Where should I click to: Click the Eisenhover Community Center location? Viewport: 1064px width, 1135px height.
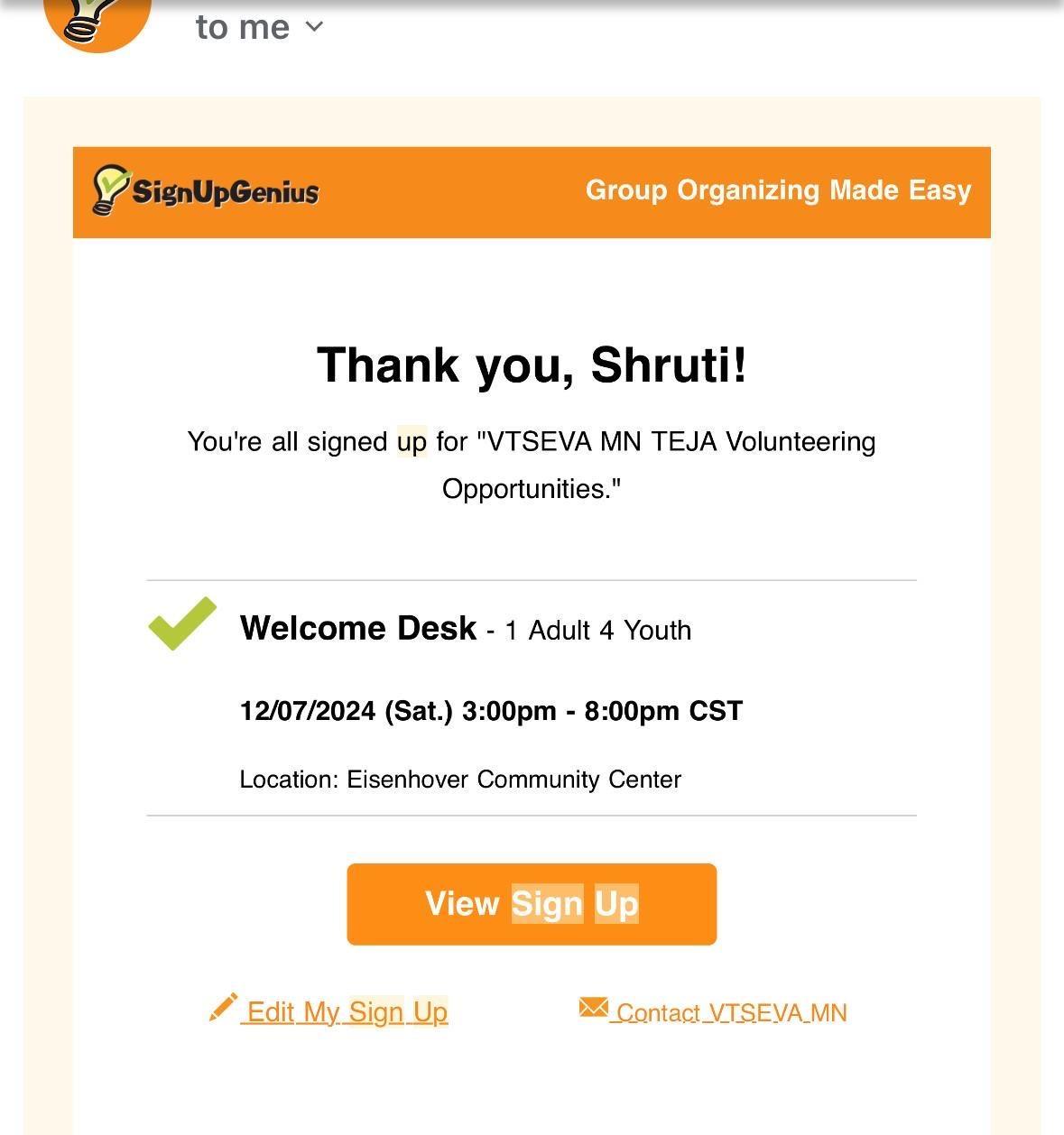[513, 780]
